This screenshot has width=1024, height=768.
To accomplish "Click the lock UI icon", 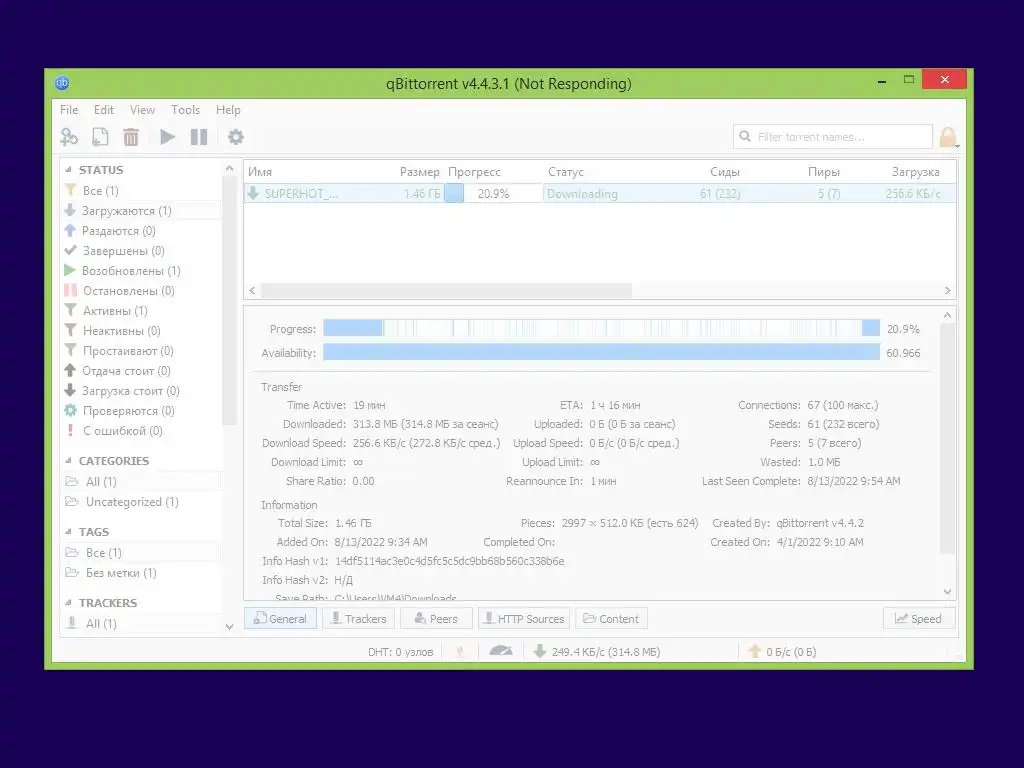I will pos(948,137).
